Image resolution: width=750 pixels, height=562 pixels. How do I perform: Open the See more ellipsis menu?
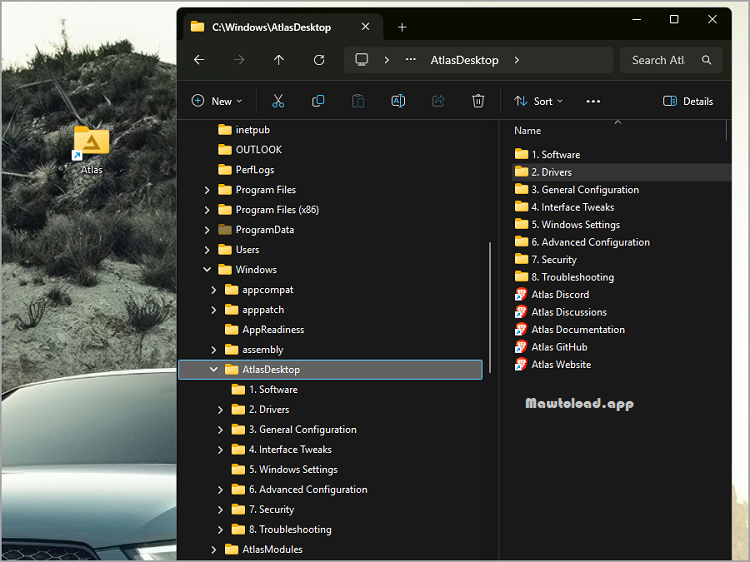coord(593,101)
